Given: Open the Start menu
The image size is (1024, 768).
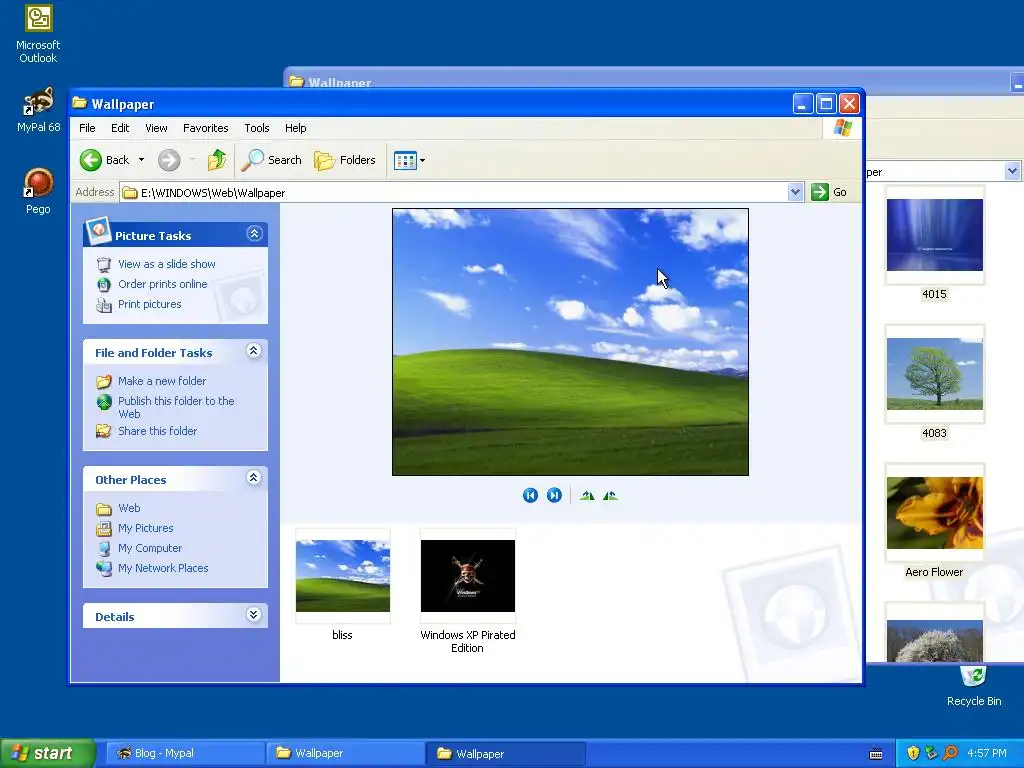Looking at the screenshot, I should click(47, 753).
